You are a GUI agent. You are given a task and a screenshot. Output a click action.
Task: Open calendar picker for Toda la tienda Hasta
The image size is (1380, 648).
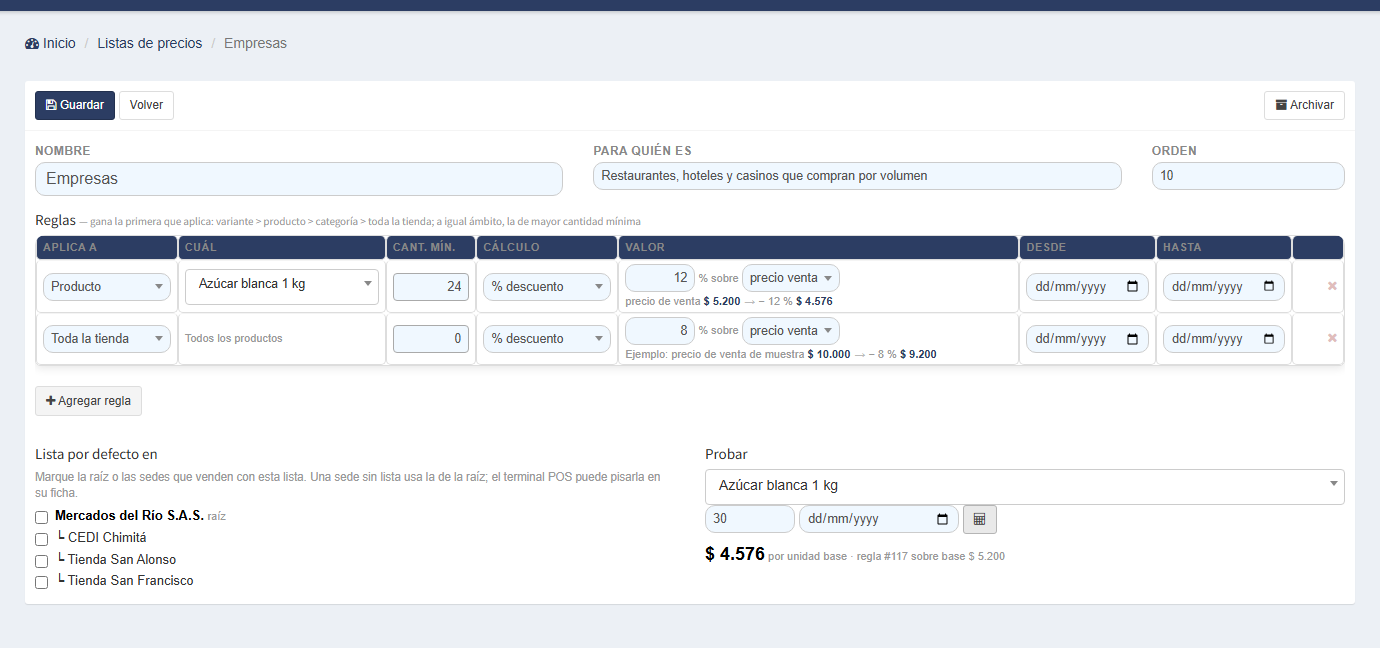click(x=1268, y=339)
